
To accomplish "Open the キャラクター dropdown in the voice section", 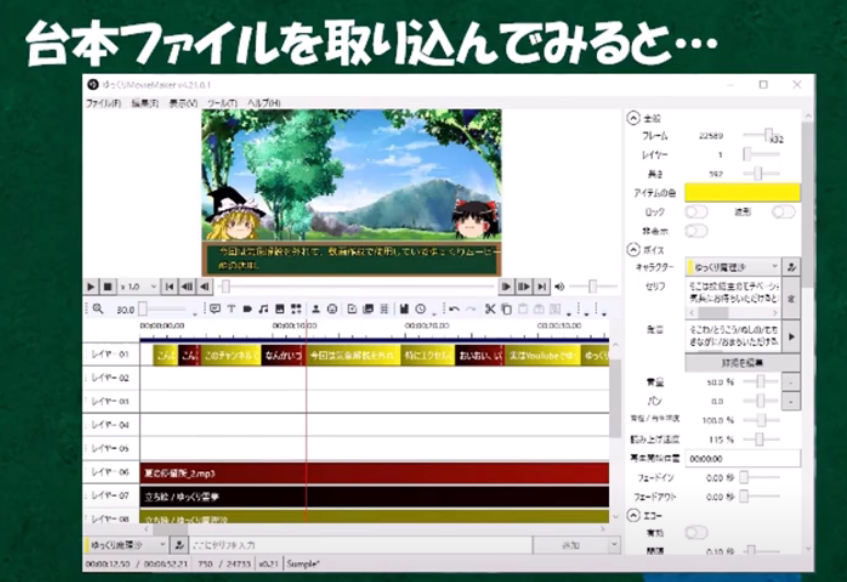I will point(733,268).
